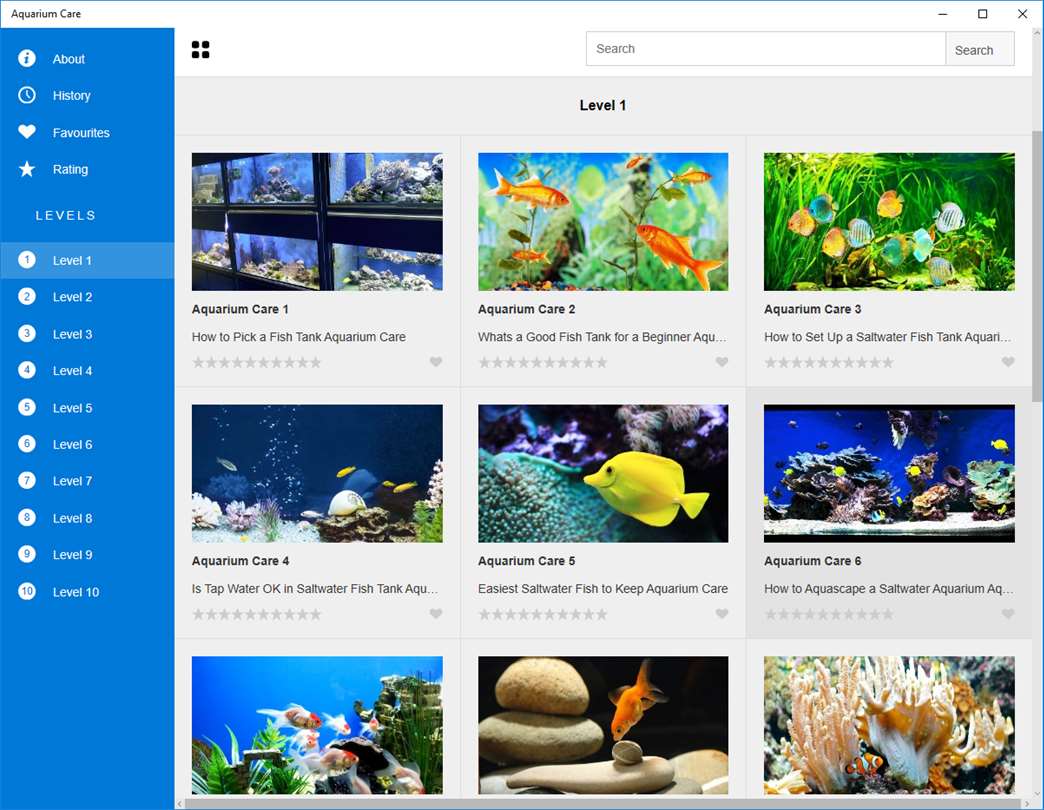The image size is (1044, 810).
Task: Rate Aquarium Care 4 using its star row
Action: click(x=257, y=614)
